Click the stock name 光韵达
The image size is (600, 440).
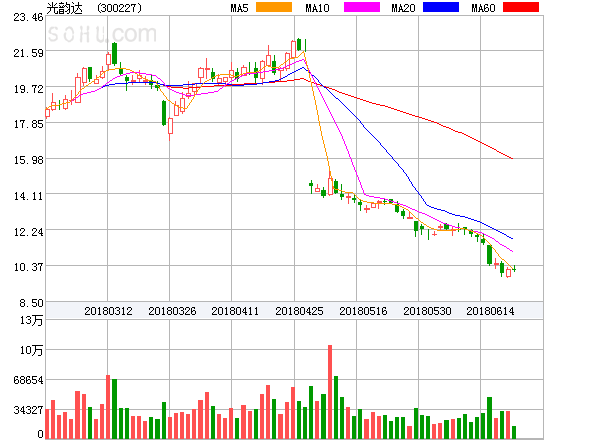point(64,8)
